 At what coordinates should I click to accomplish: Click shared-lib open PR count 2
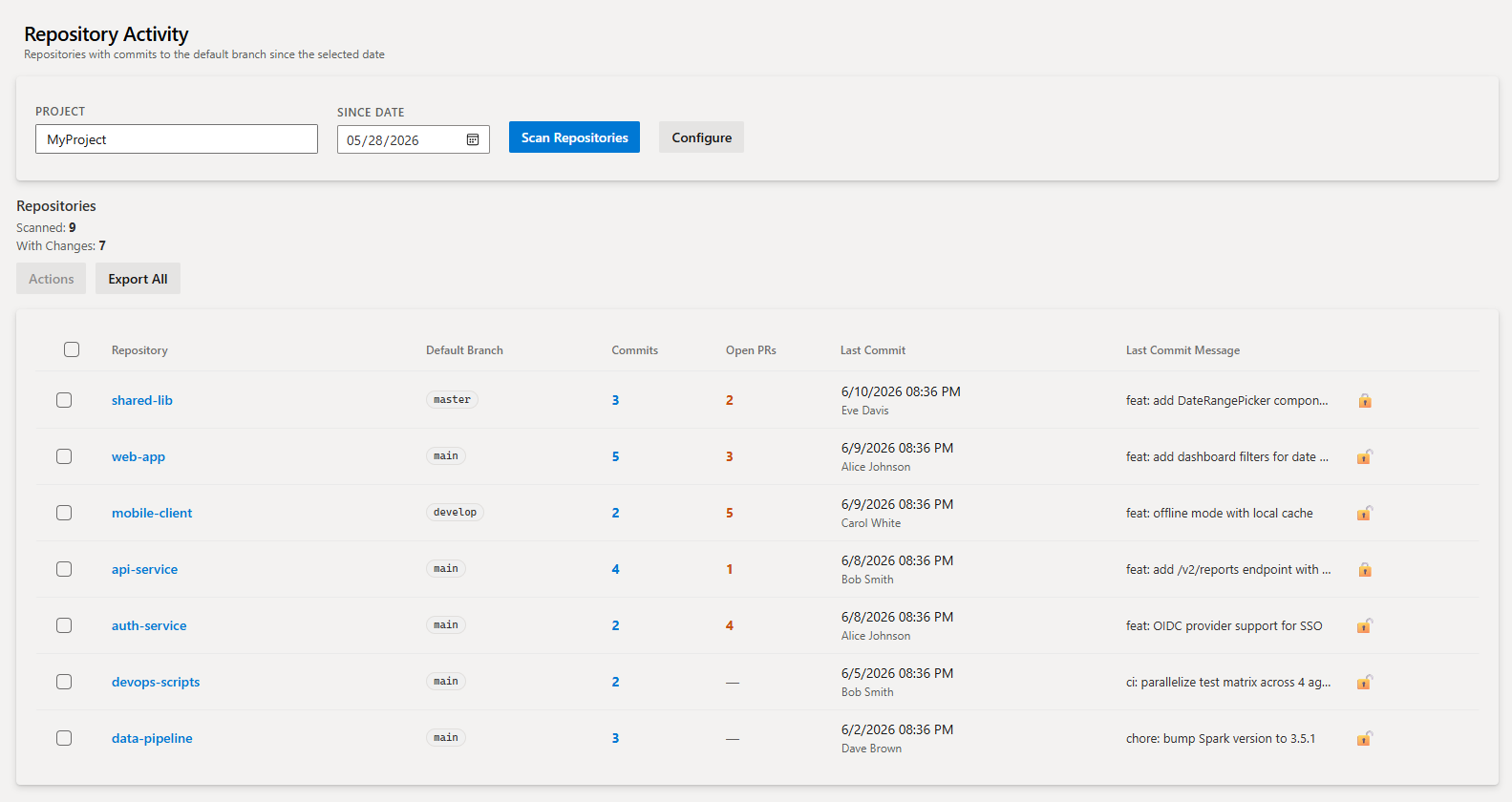[x=730, y=400]
